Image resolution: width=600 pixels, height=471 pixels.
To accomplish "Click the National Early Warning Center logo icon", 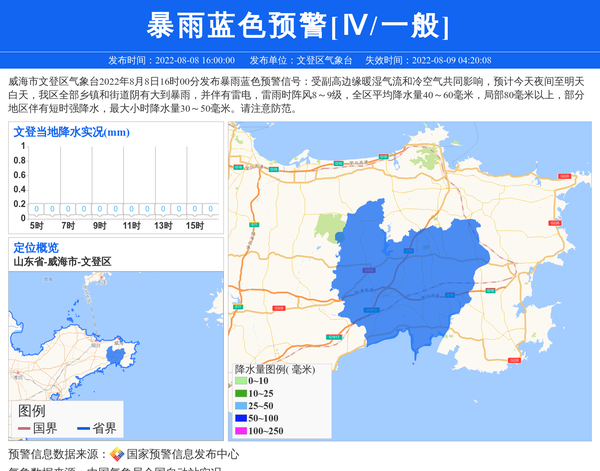I will [x=116, y=454].
